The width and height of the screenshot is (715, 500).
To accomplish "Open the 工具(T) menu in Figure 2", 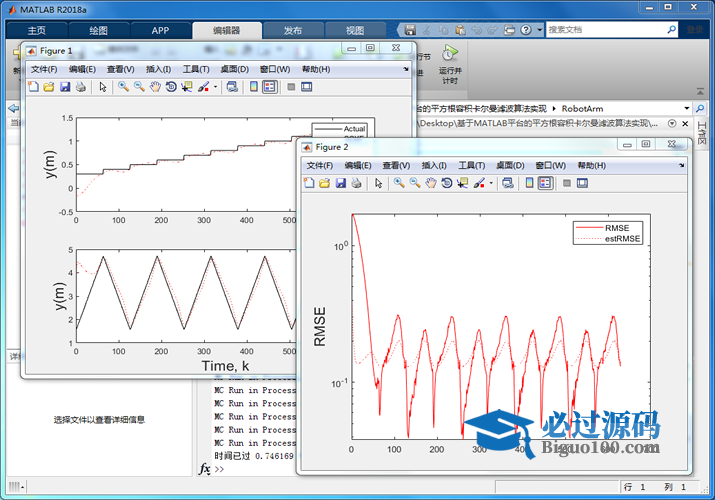I will click(472, 165).
